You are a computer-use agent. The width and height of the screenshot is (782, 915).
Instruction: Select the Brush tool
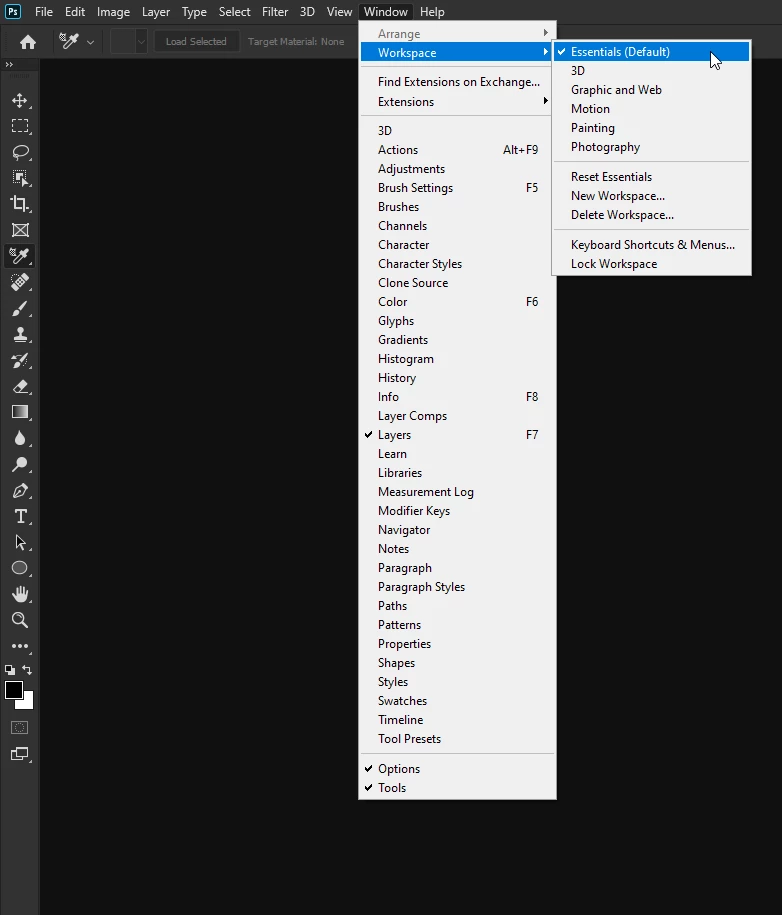(20, 308)
